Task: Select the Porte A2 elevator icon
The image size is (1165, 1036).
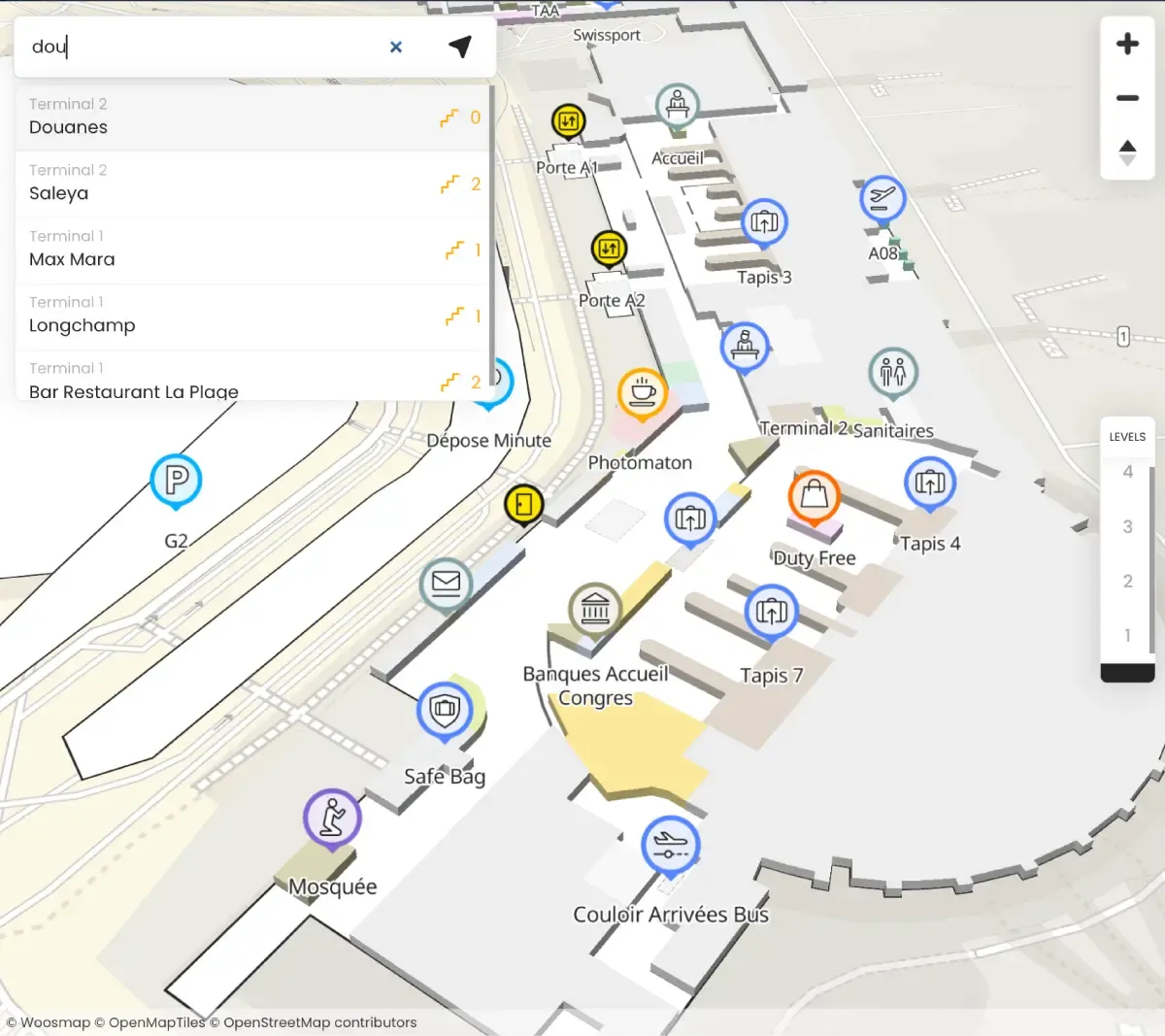Action: 609,250
